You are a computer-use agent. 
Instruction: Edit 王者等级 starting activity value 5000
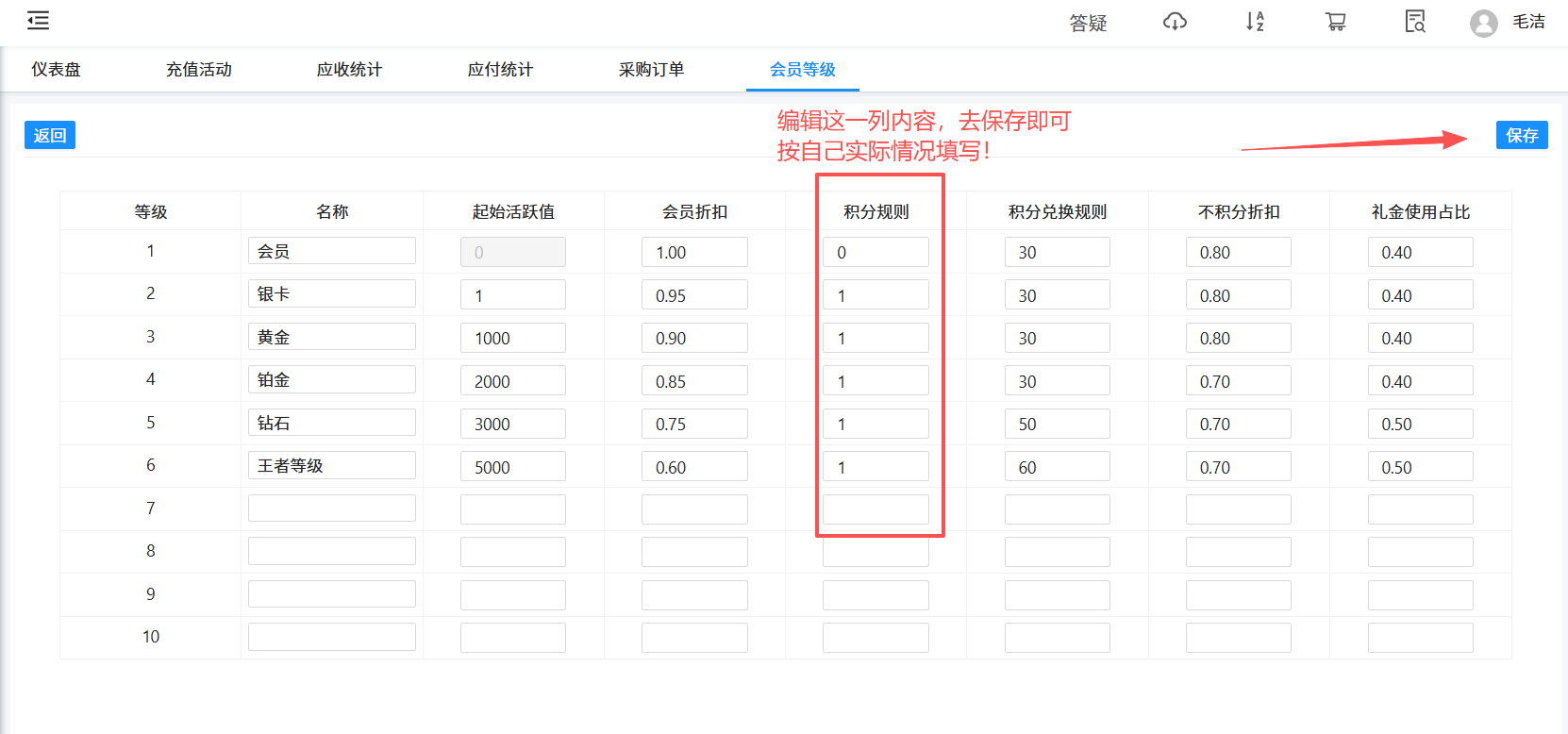(513, 466)
